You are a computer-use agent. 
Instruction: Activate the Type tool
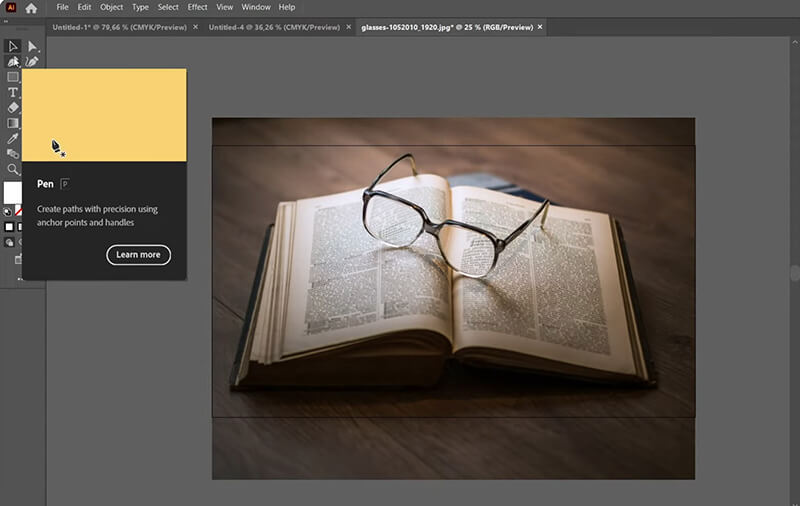pyautogui.click(x=13, y=92)
